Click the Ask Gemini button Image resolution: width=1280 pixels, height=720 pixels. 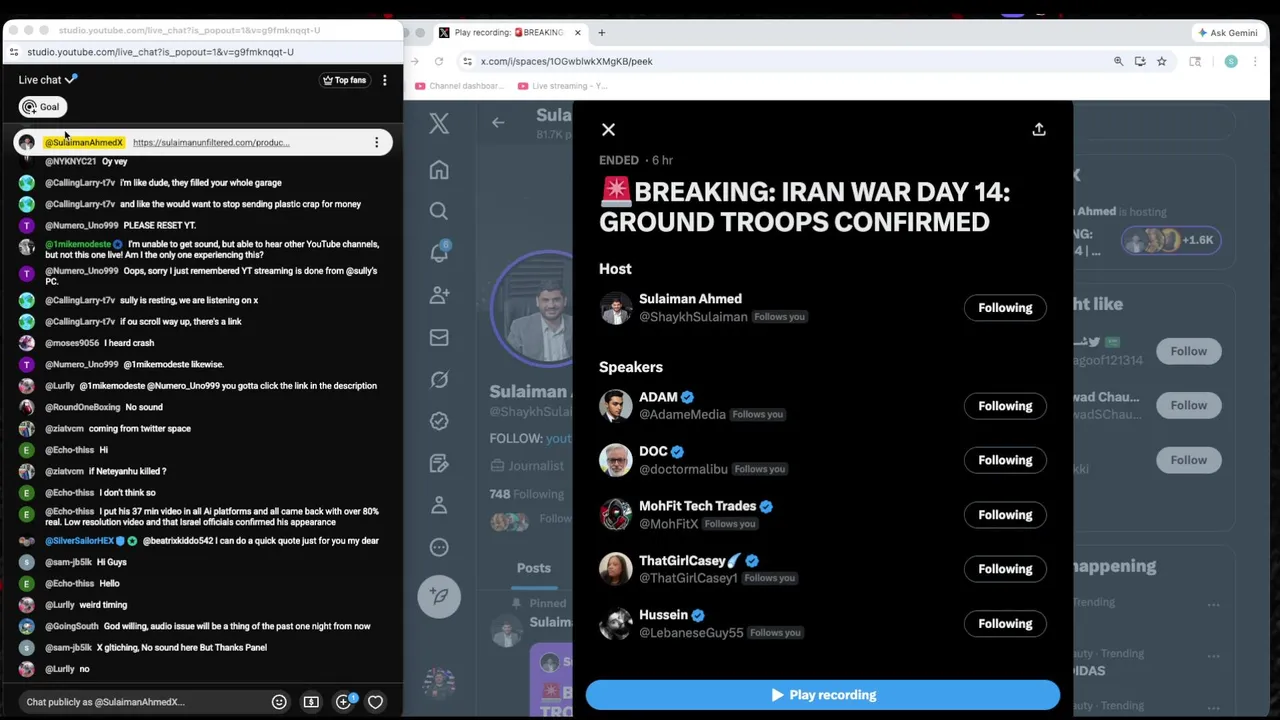1227,33
